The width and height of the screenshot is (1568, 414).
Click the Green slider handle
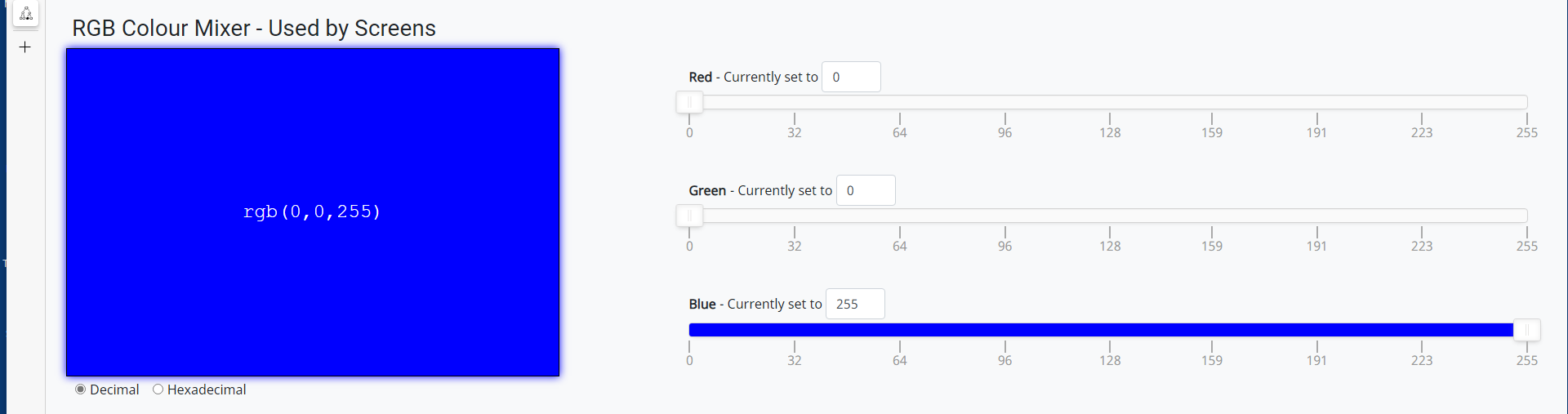689,216
